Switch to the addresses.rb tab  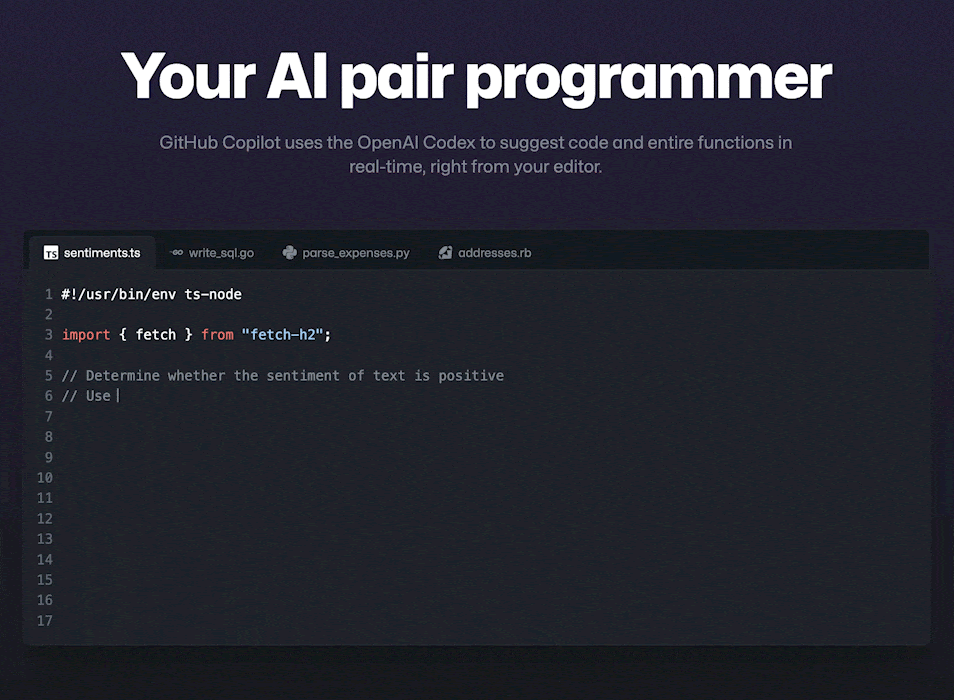pos(484,252)
